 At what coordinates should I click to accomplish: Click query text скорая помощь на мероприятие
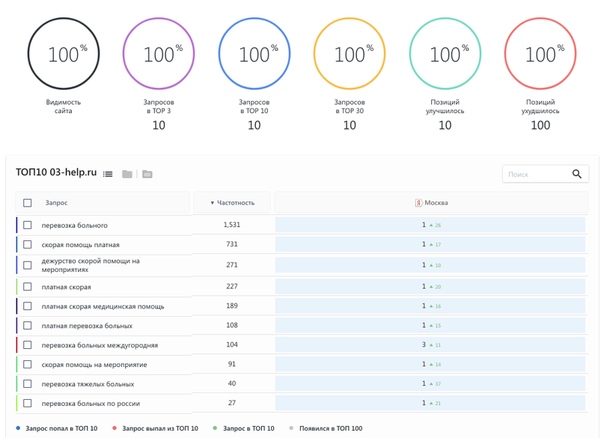pos(94,365)
